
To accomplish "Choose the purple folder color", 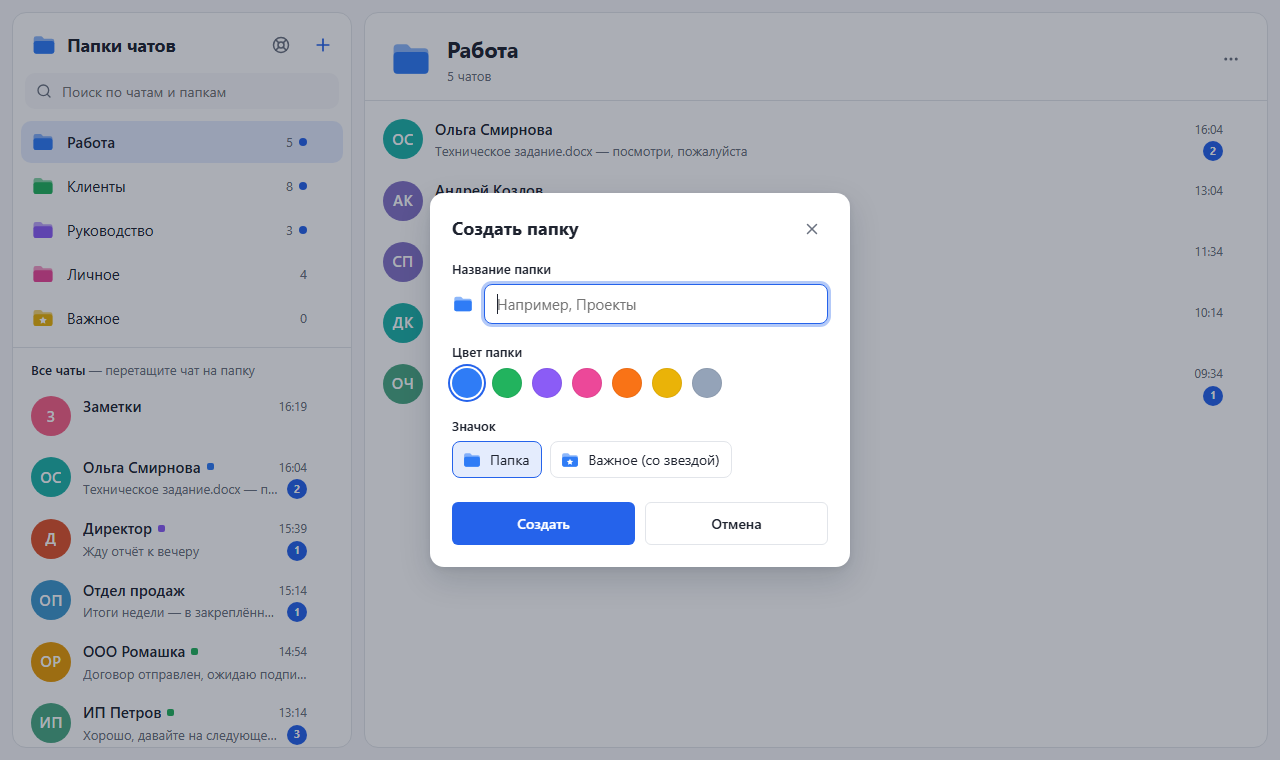I will point(547,383).
